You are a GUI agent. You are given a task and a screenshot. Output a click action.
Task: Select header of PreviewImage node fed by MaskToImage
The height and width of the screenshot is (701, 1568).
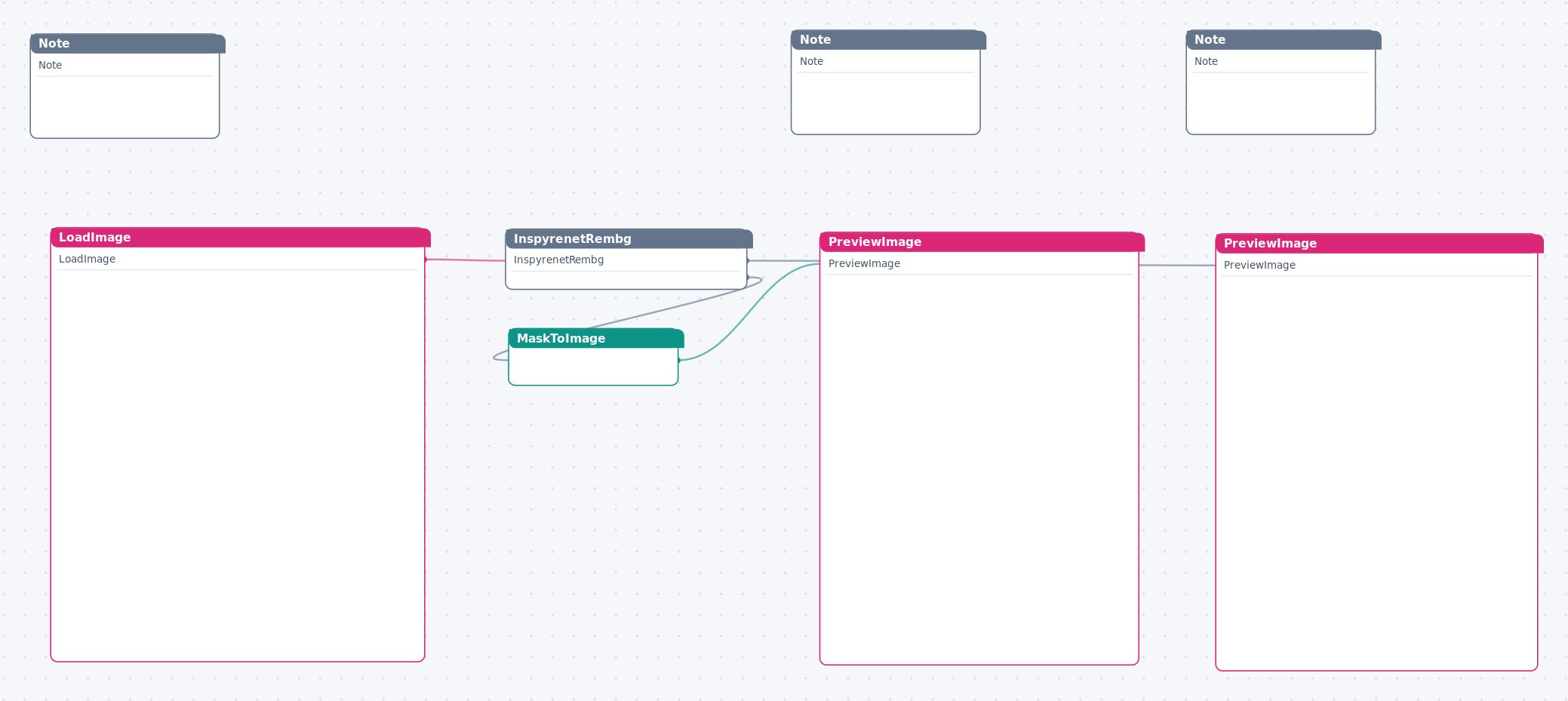click(982, 242)
